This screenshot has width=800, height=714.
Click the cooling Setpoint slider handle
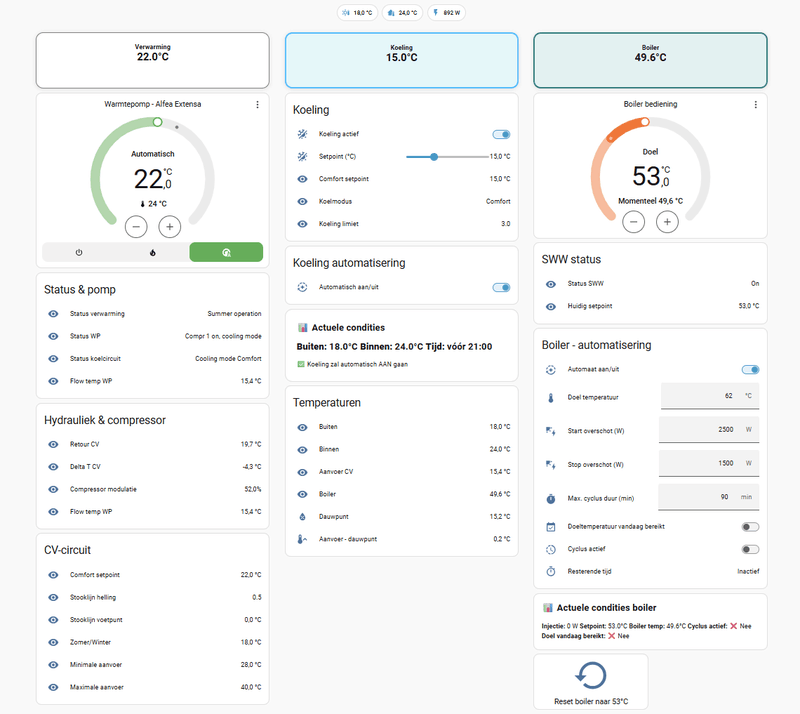point(434,157)
